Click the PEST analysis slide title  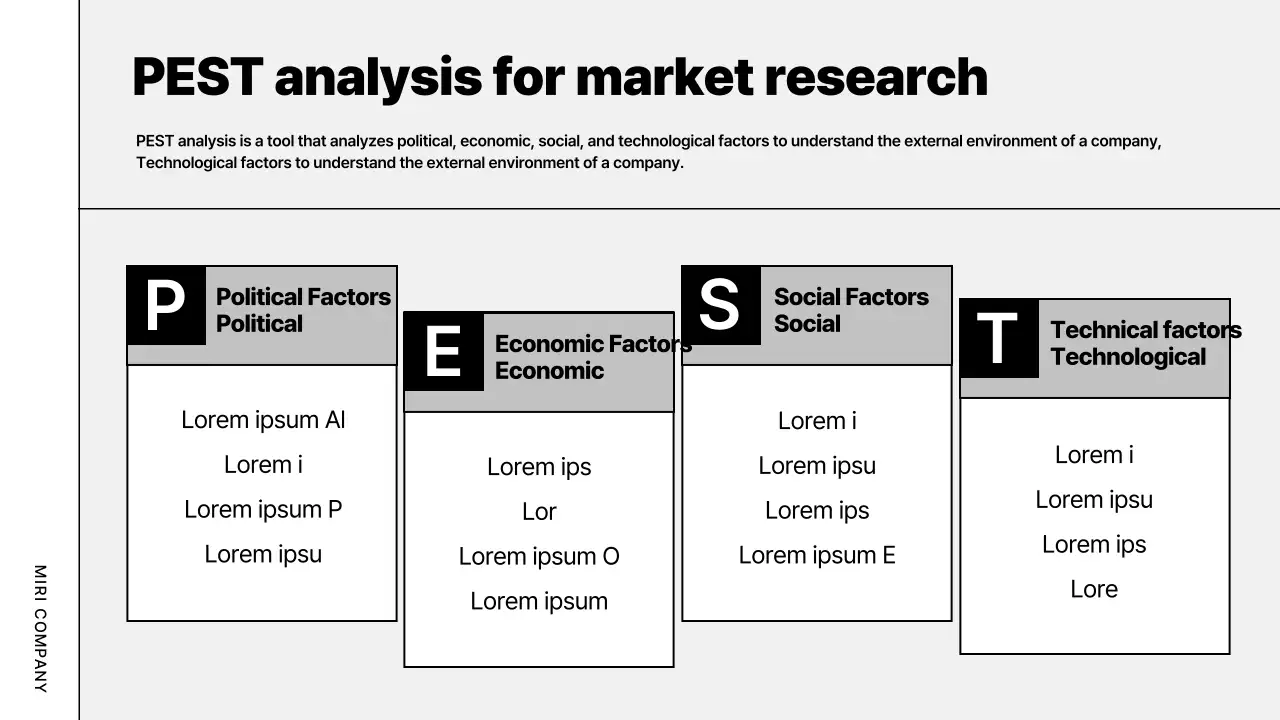click(559, 77)
